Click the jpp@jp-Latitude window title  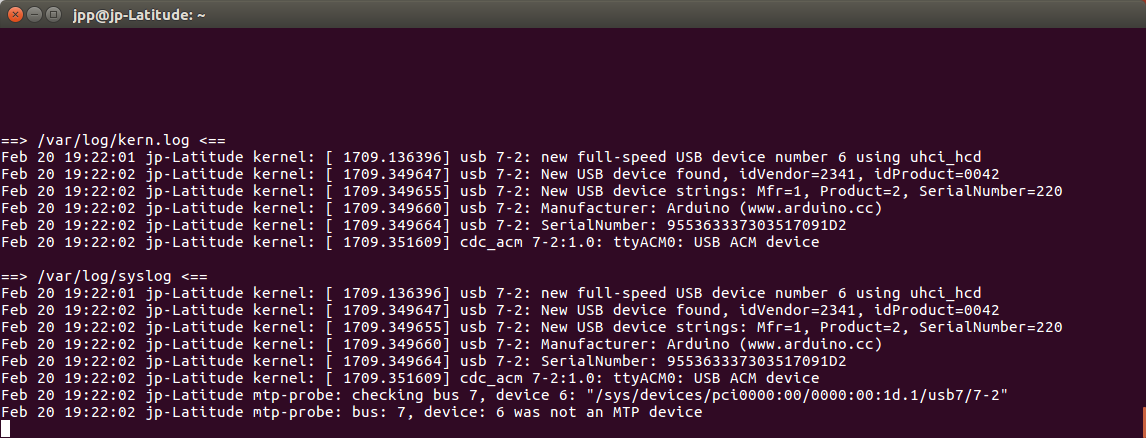139,15
